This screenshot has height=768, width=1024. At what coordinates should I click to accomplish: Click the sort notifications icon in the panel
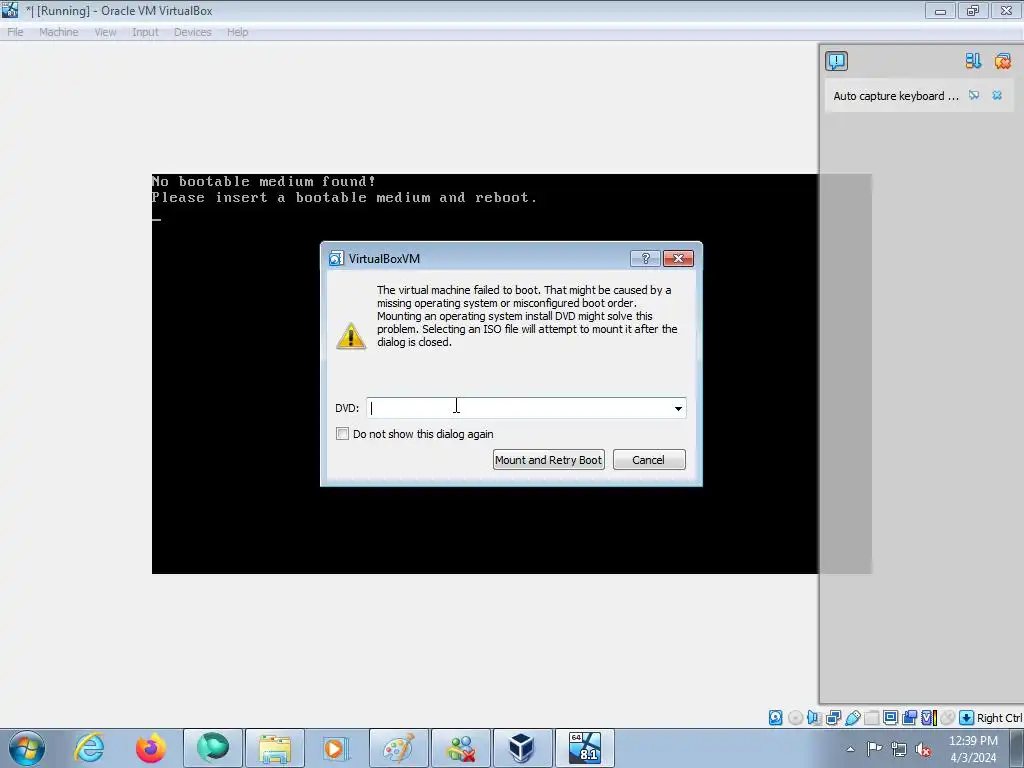(x=973, y=61)
